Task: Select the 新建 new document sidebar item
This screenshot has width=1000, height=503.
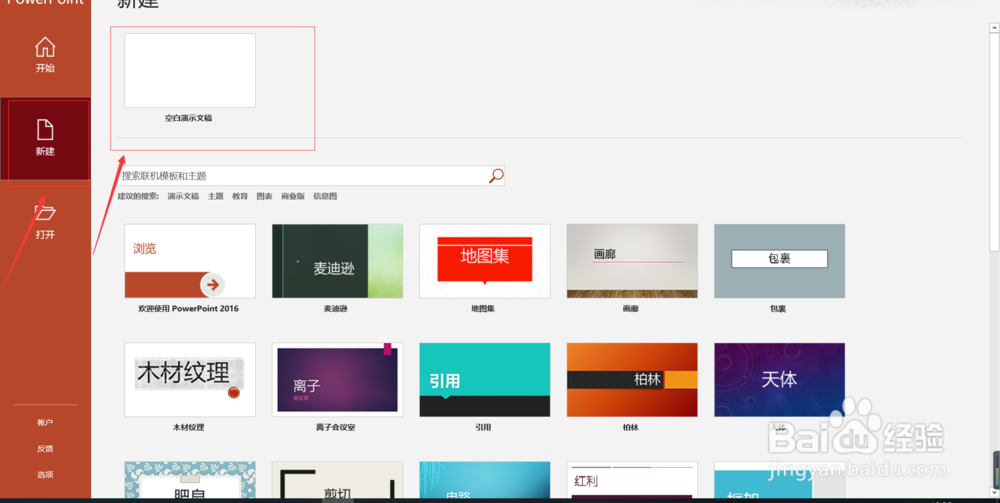Action: (x=45, y=138)
